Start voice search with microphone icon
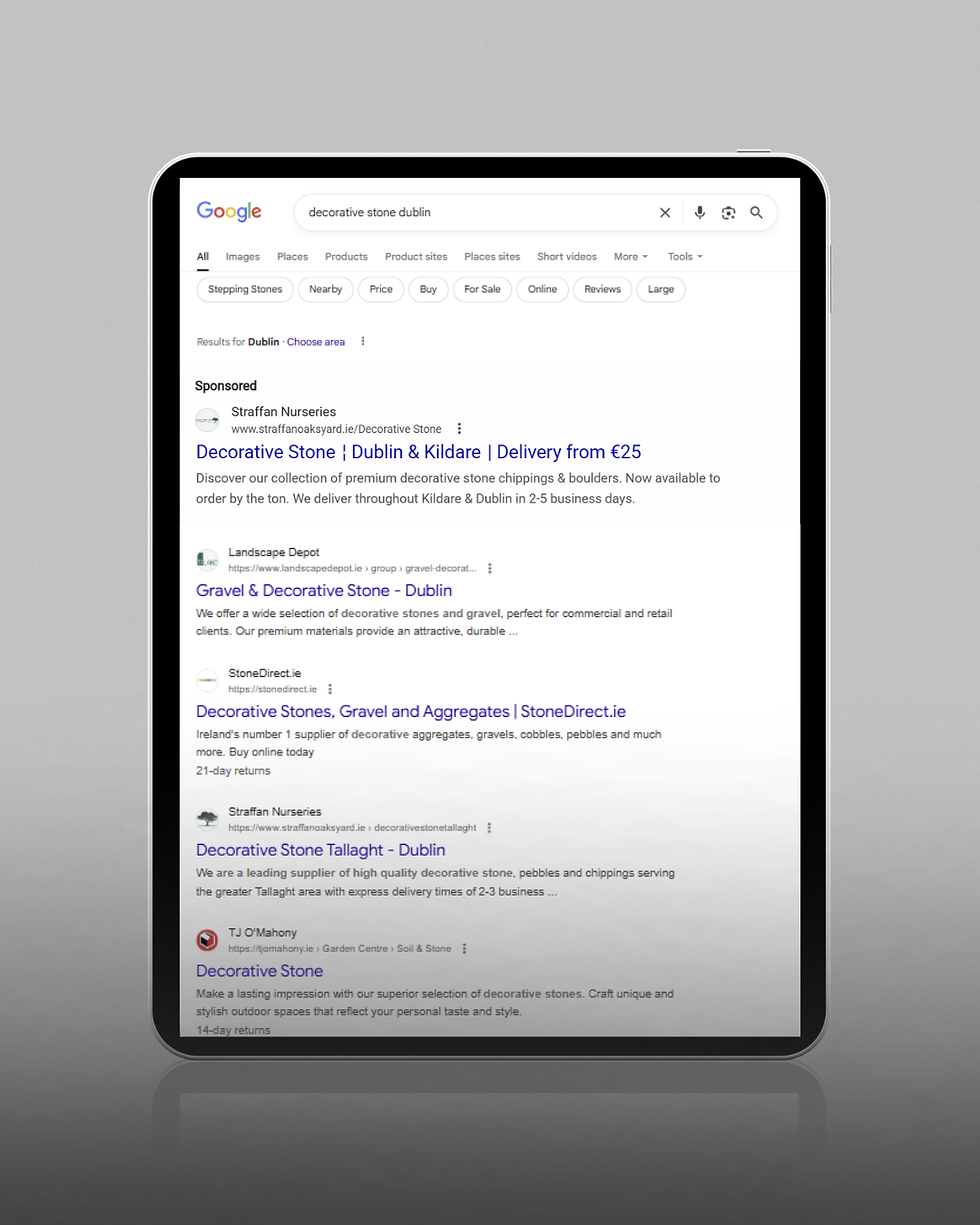 pyautogui.click(x=700, y=213)
